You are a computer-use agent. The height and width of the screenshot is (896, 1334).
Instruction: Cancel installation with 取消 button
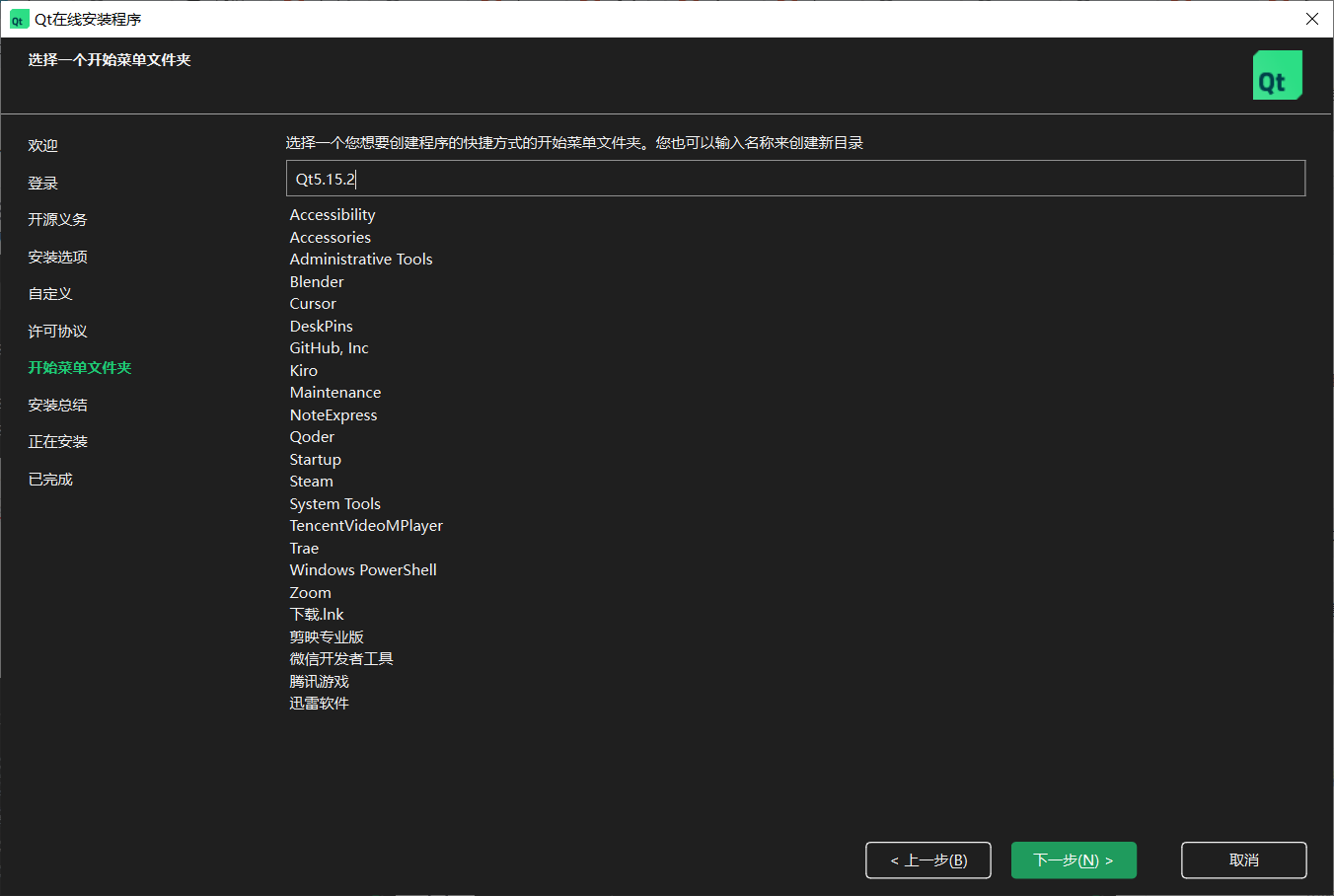point(1244,860)
